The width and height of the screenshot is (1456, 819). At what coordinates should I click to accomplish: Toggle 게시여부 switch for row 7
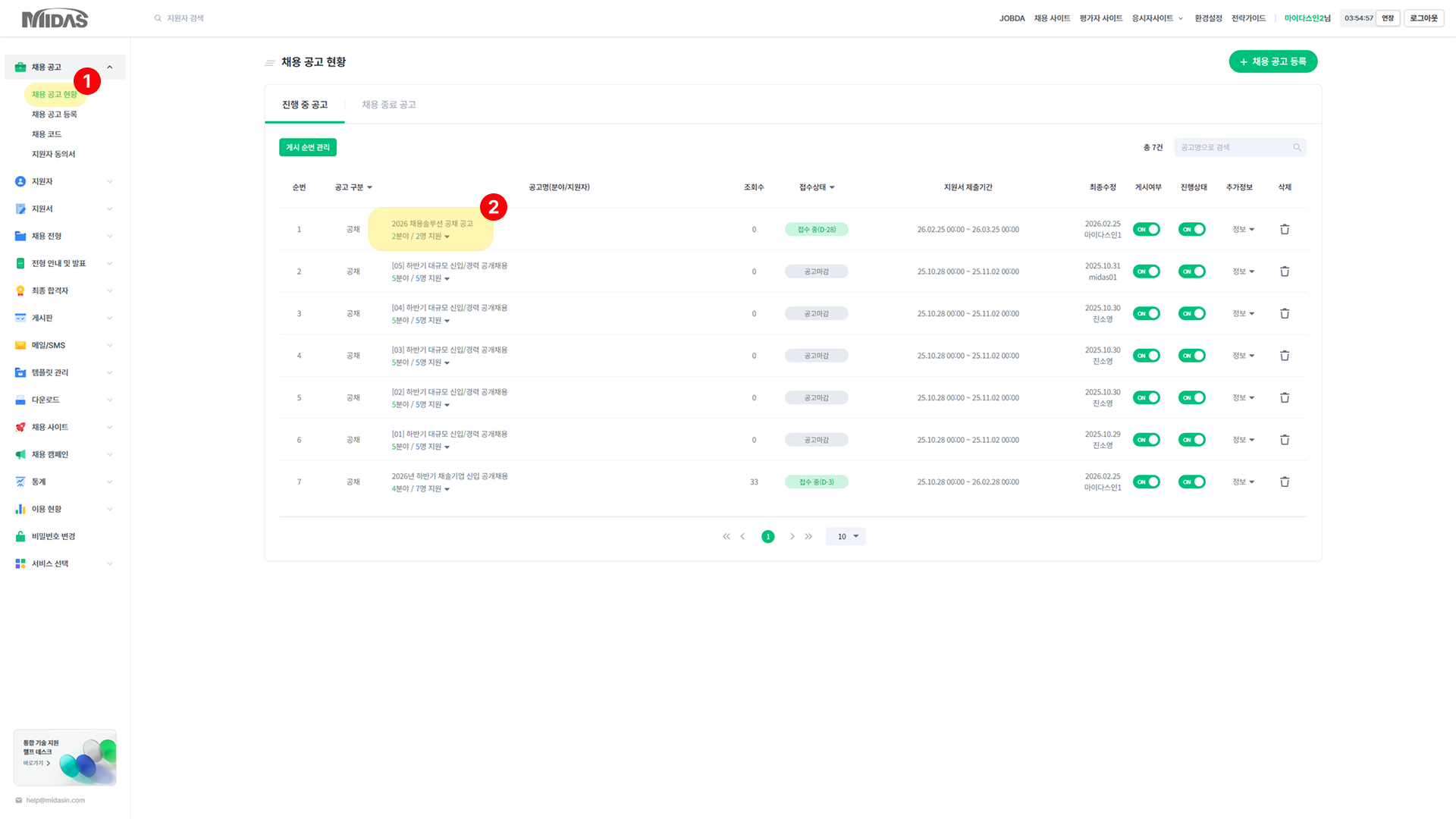coord(1146,482)
